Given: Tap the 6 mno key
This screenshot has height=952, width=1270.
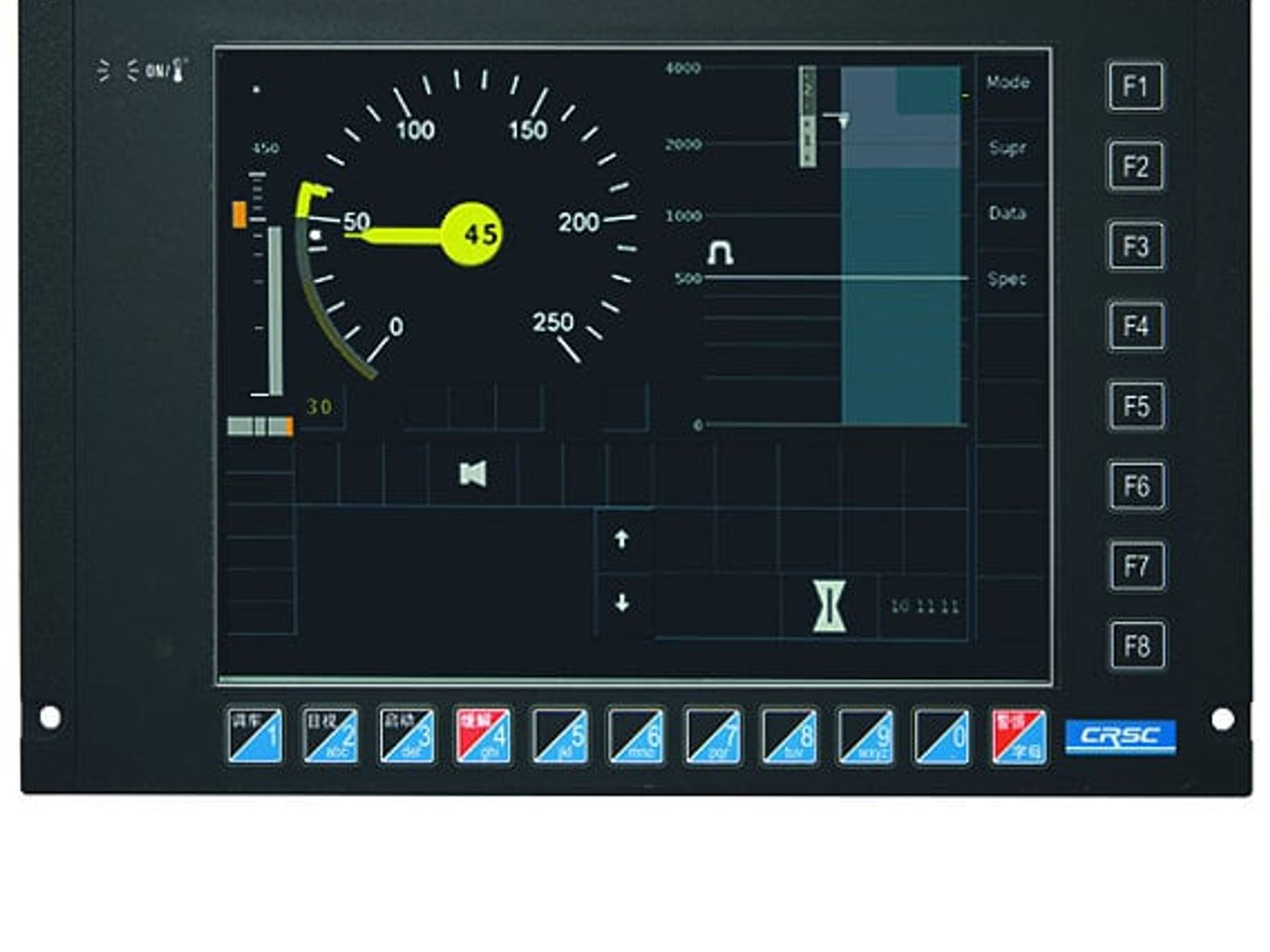Looking at the screenshot, I should click(x=636, y=736).
